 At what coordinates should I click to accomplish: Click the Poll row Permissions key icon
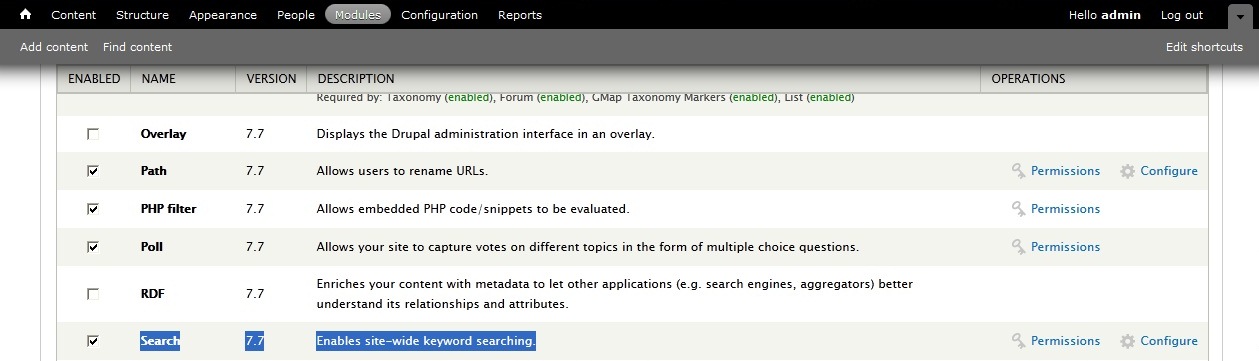click(1018, 247)
